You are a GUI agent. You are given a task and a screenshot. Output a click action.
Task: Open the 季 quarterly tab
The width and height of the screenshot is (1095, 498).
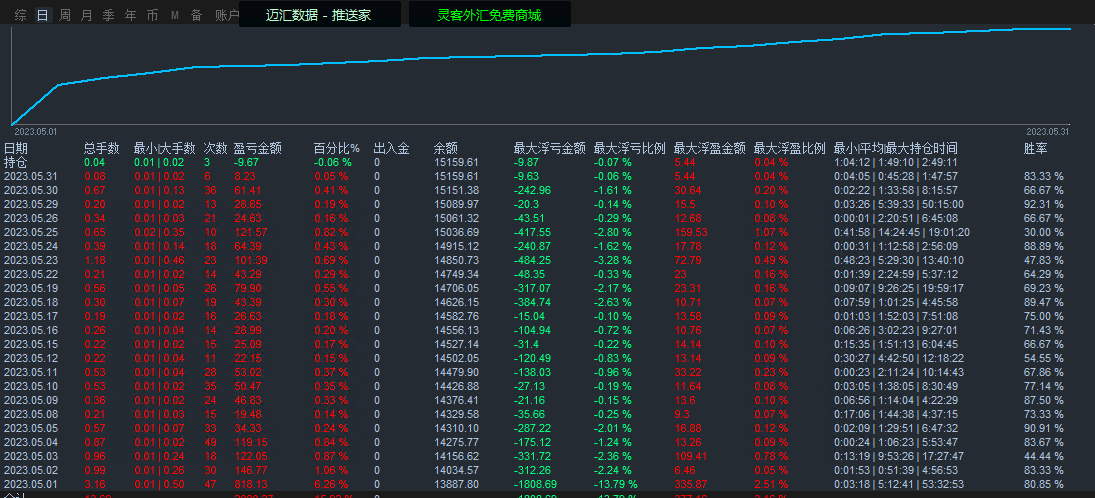pyautogui.click(x=108, y=15)
